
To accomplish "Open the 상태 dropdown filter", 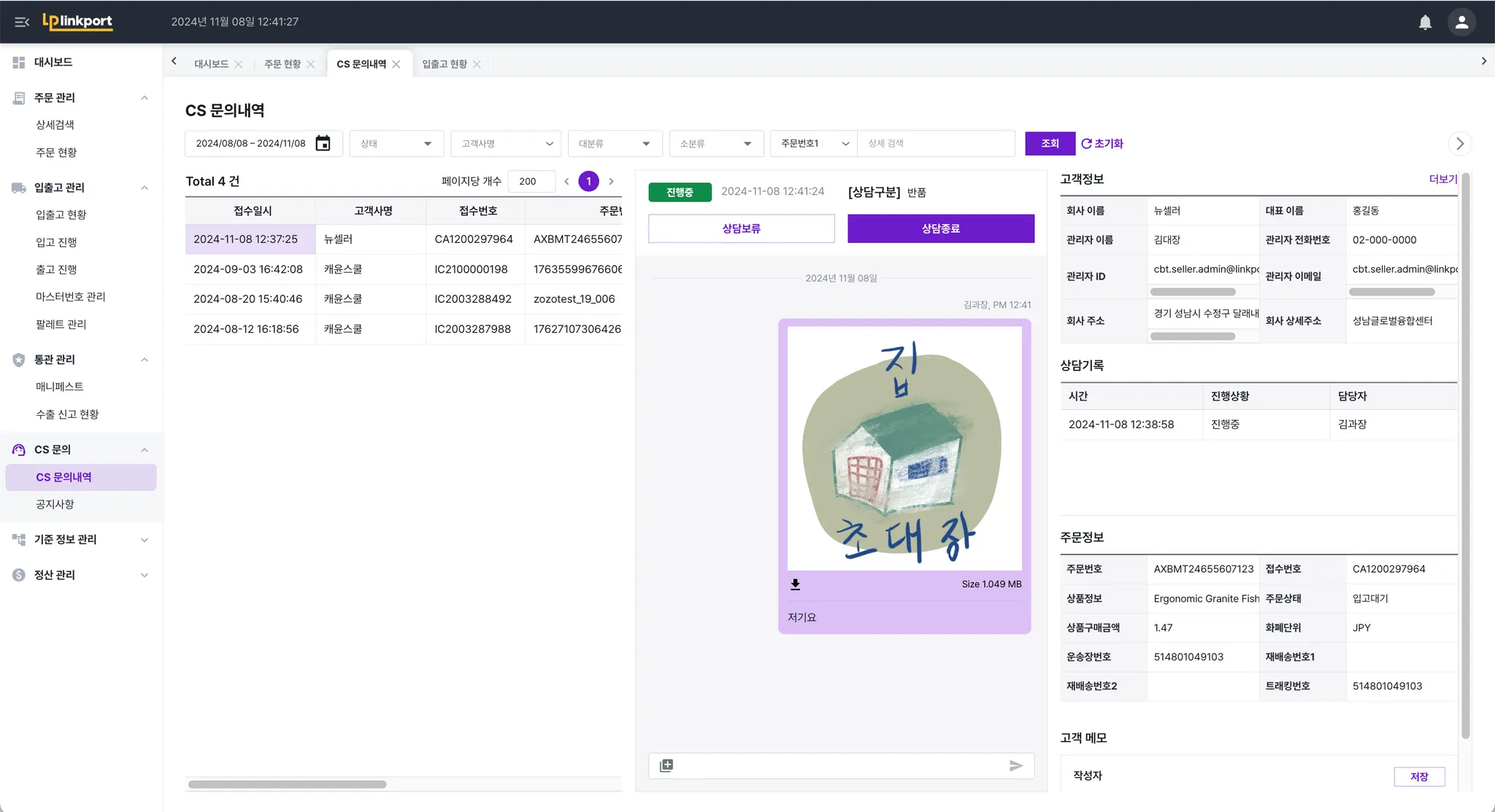I will (396, 144).
